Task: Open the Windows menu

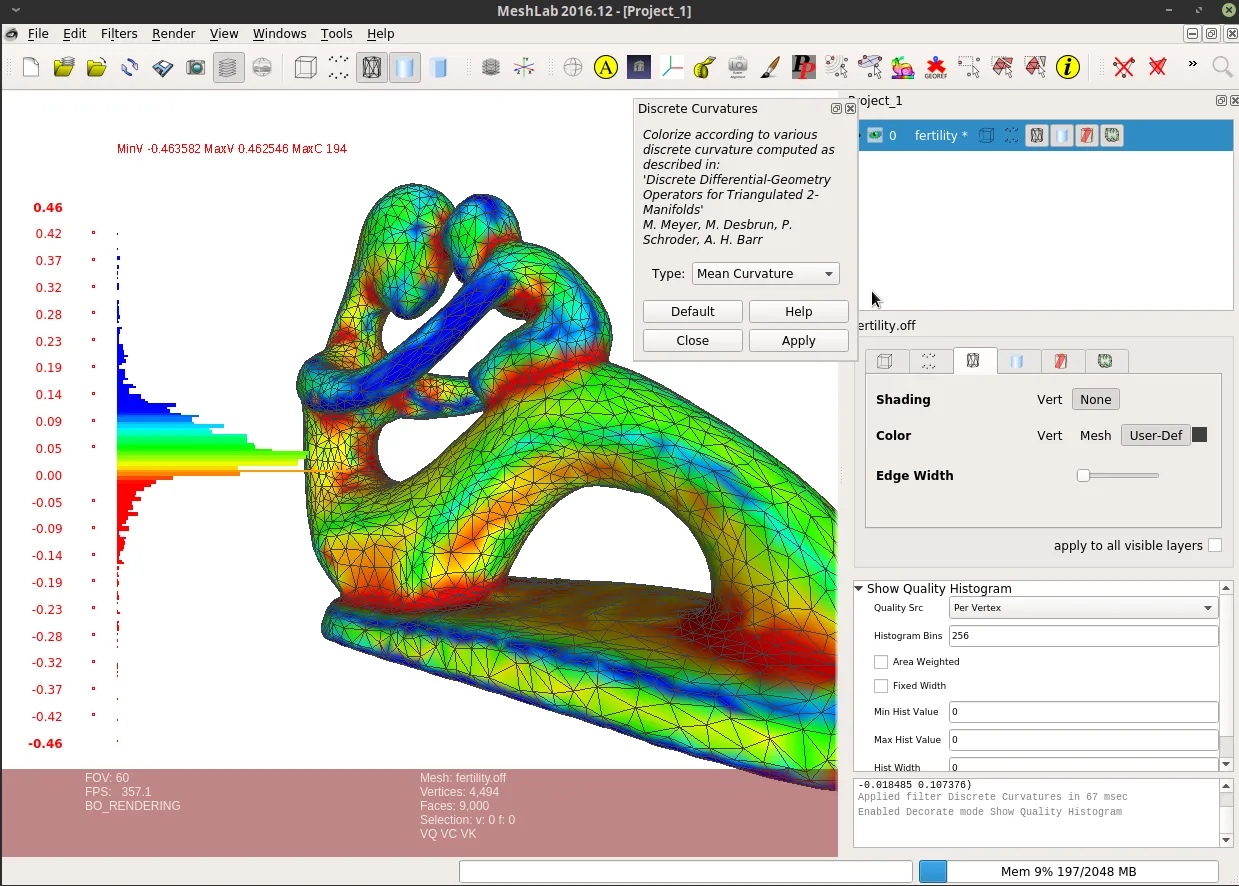Action: pos(279,33)
